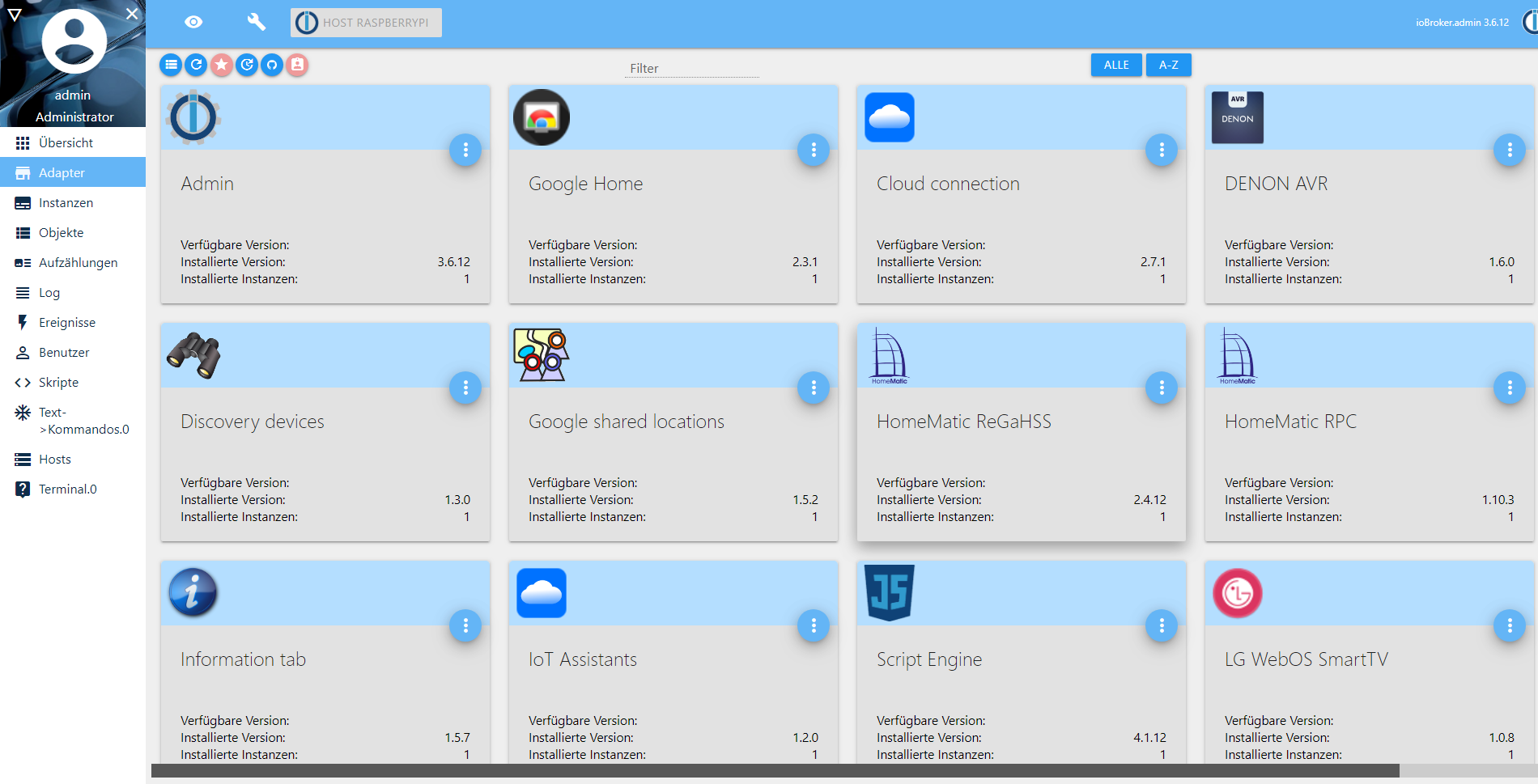Click the HomeMatic RPC logo icon

point(1238,355)
